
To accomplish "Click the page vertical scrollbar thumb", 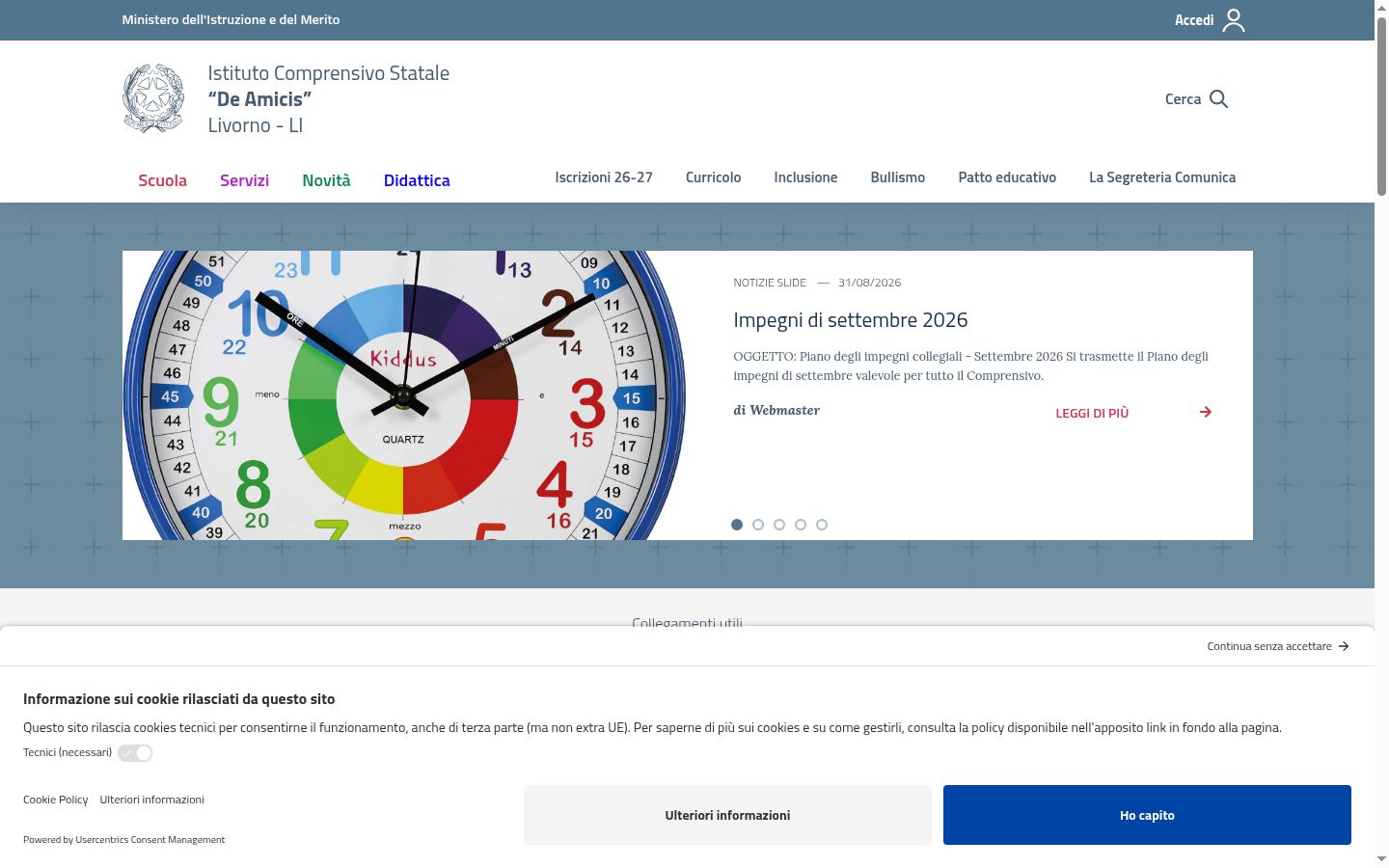I will coord(1381,106).
